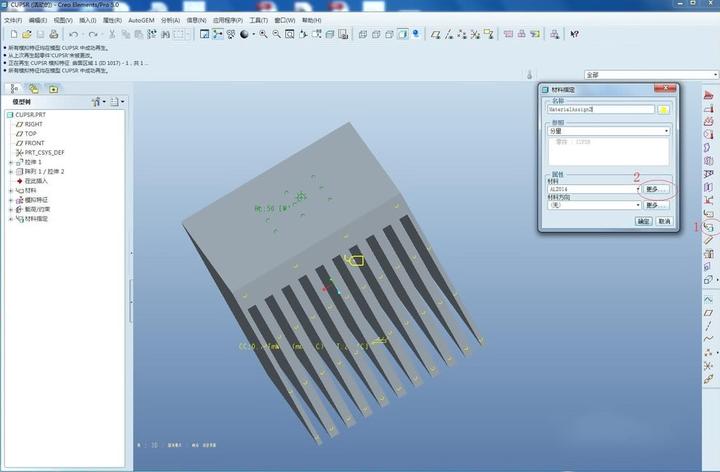Click the zoom in magnifier icon
The width and height of the screenshot is (720, 472).
pos(263,34)
